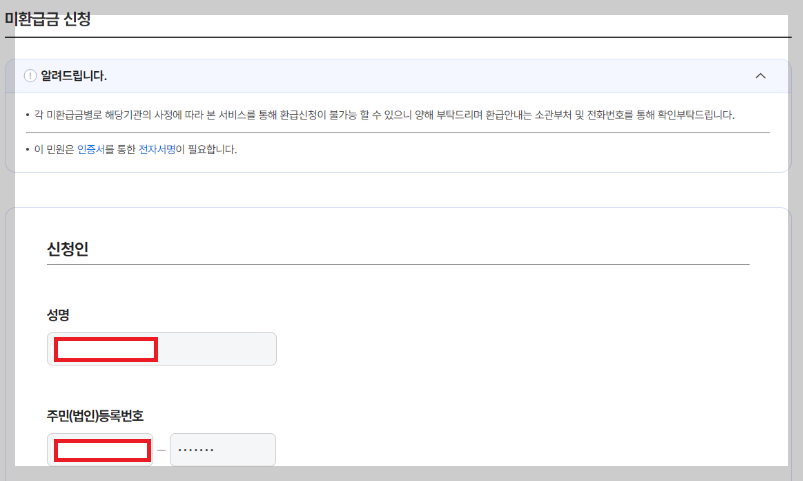
Task: Open the 전자서명 link
Action: (x=157, y=149)
